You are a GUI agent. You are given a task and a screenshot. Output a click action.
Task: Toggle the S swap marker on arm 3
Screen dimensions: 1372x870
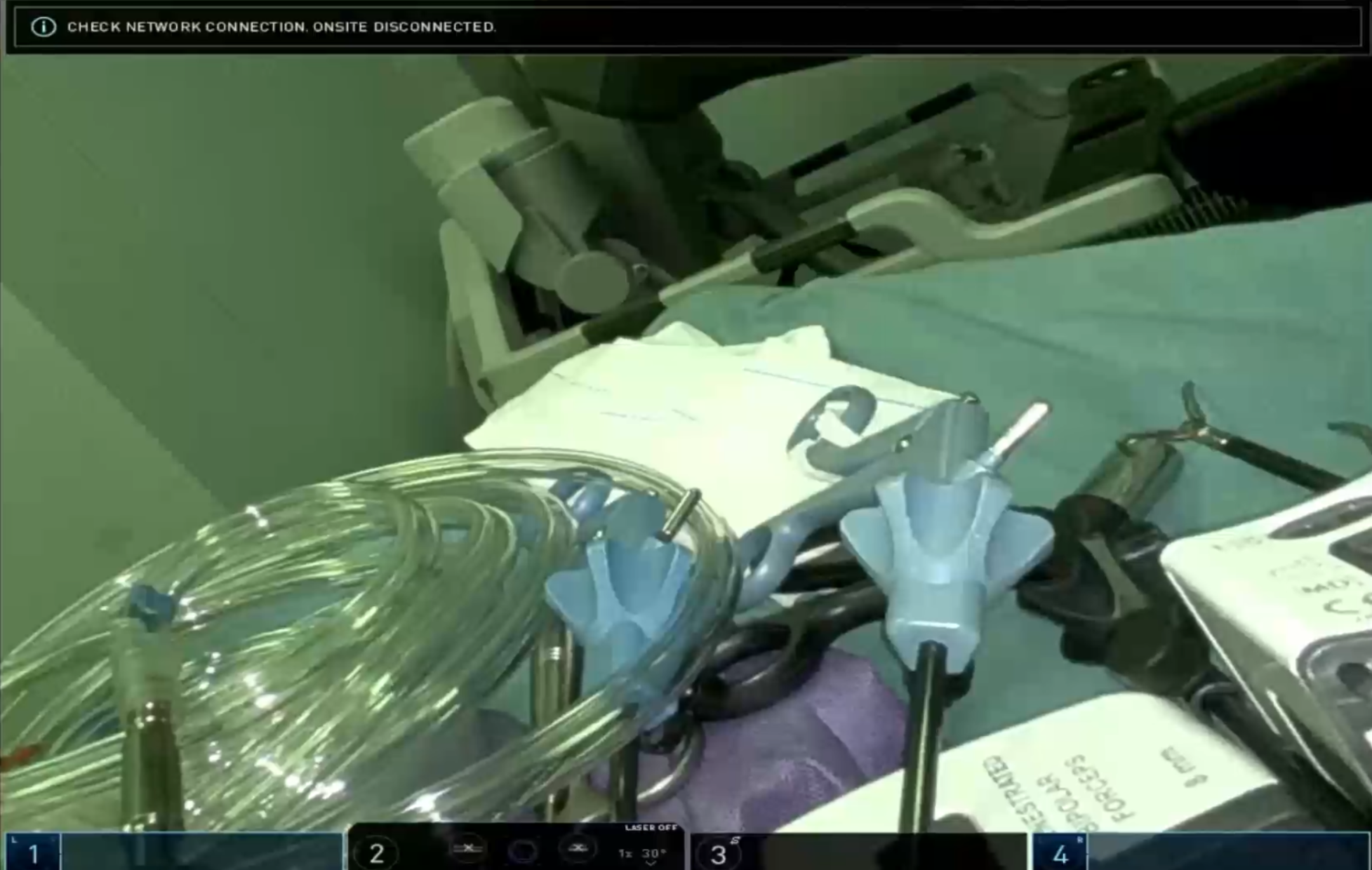pyautogui.click(x=735, y=841)
